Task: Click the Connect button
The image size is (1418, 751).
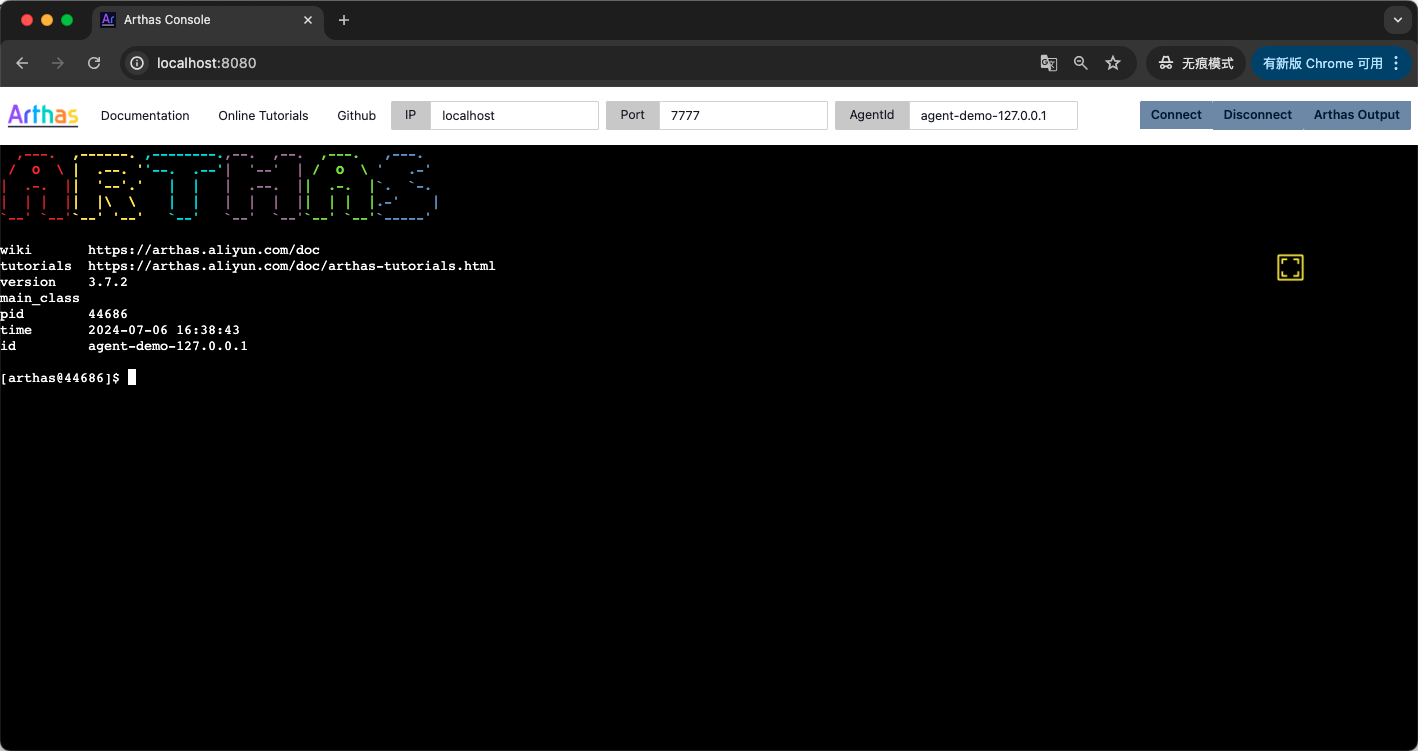Action: 1176,115
